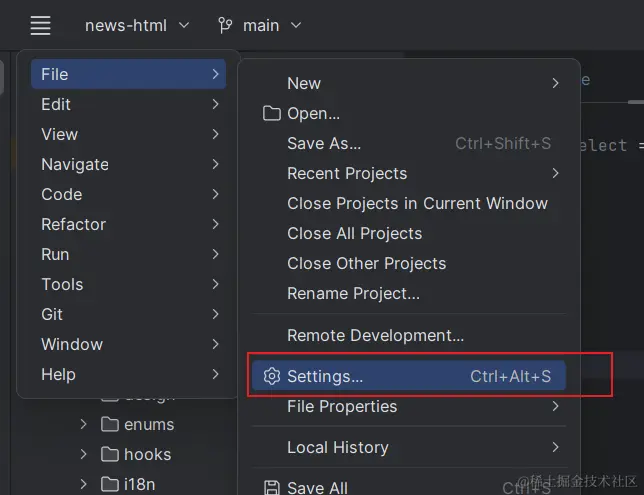Expand the i18n folder chevron
Viewport: 644px width, 495px height.
pyautogui.click(x=84, y=484)
